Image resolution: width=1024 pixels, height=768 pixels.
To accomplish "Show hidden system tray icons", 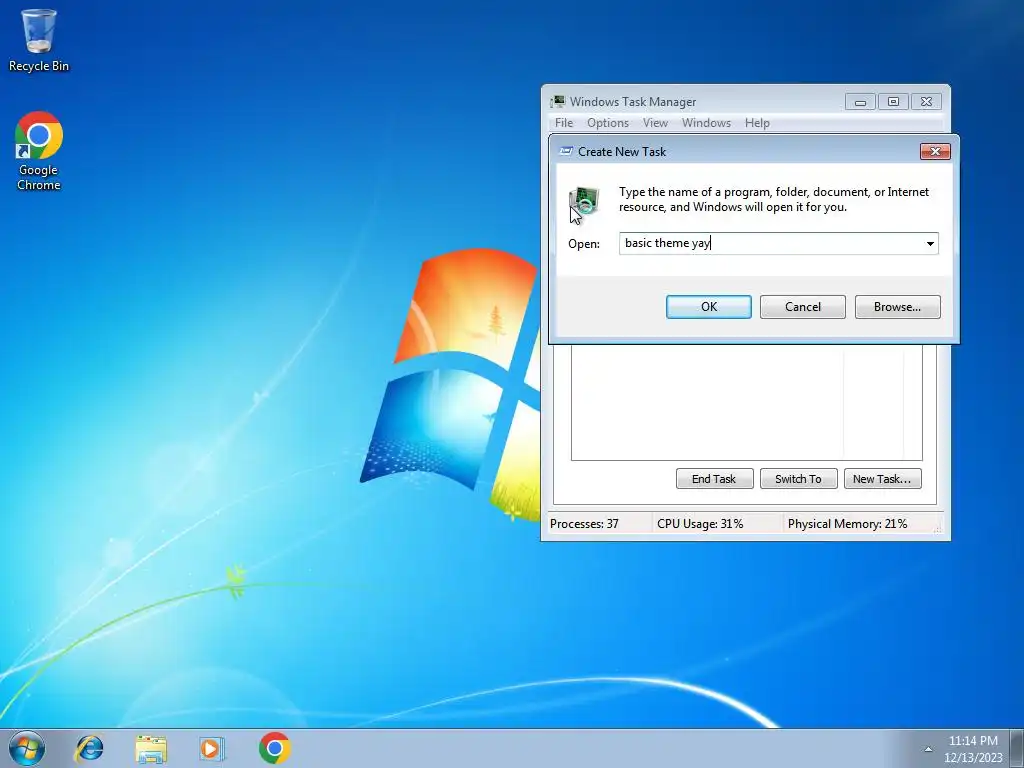I will (x=928, y=749).
